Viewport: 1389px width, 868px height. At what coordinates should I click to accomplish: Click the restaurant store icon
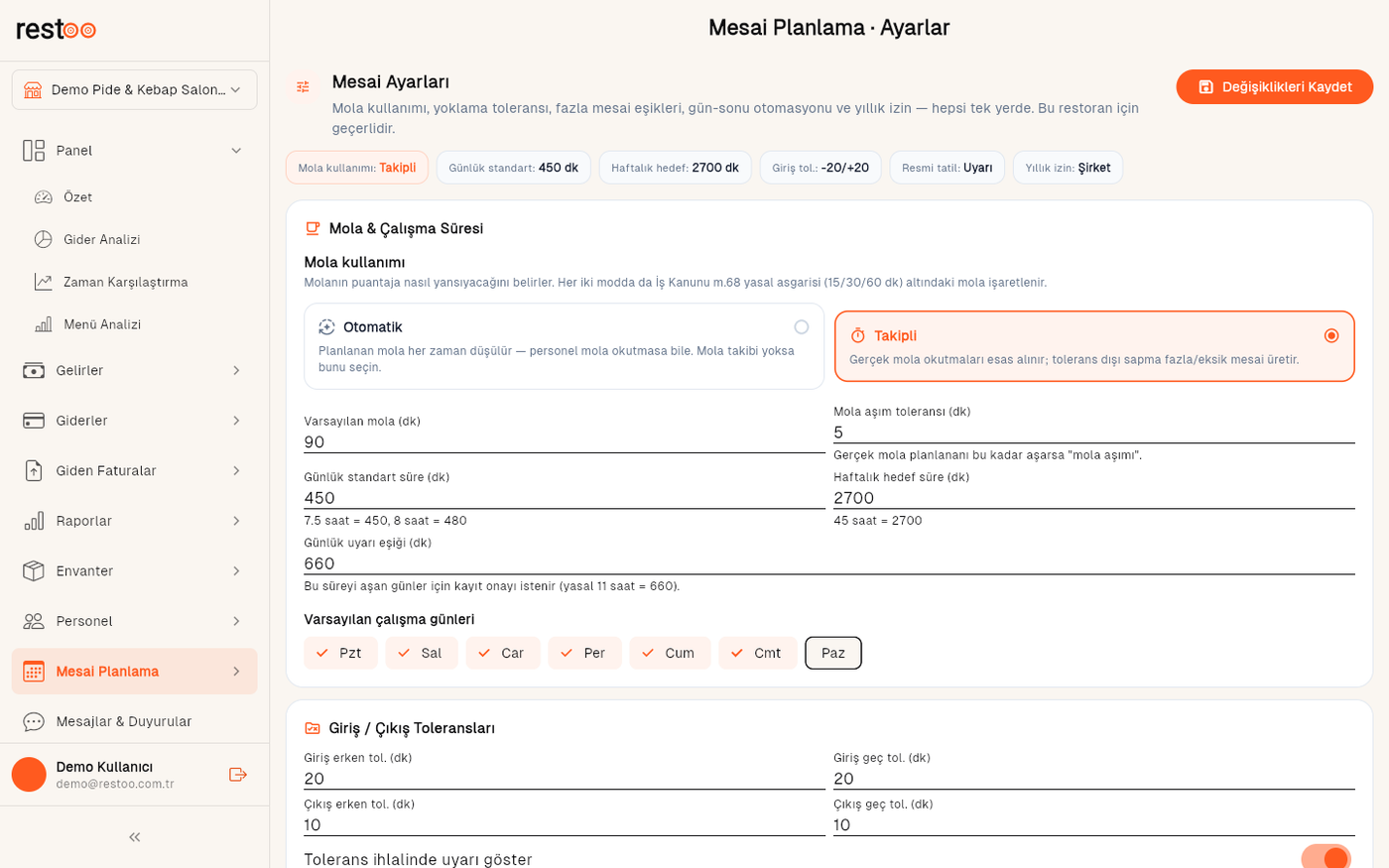[x=33, y=90]
